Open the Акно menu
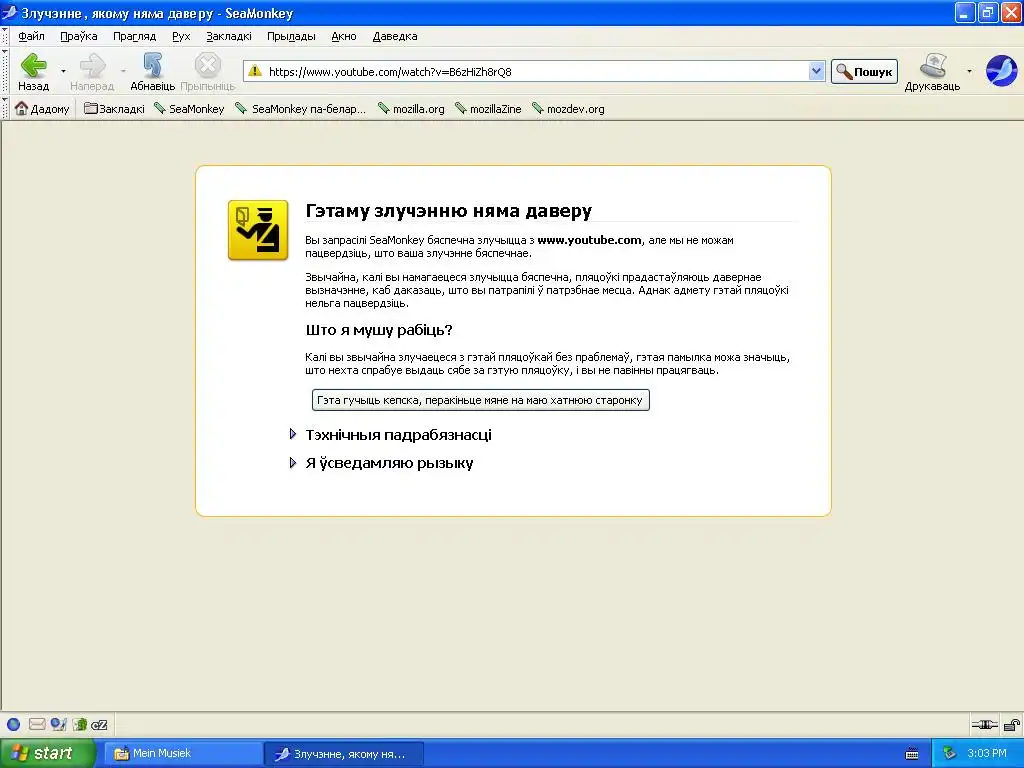The height and width of the screenshot is (768, 1024). pyautogui.click(x=344, y=37)
